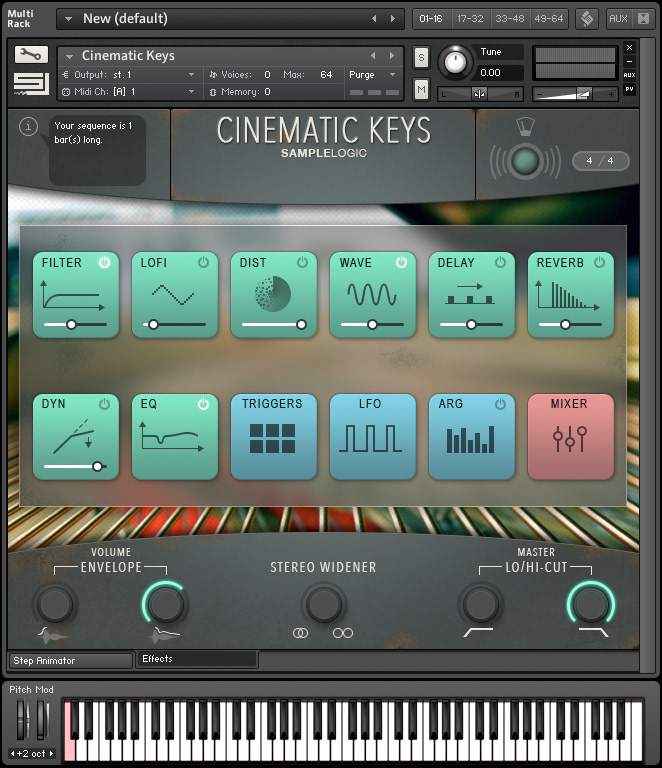Expand the New (default) multi dropdown

point(69,19)
